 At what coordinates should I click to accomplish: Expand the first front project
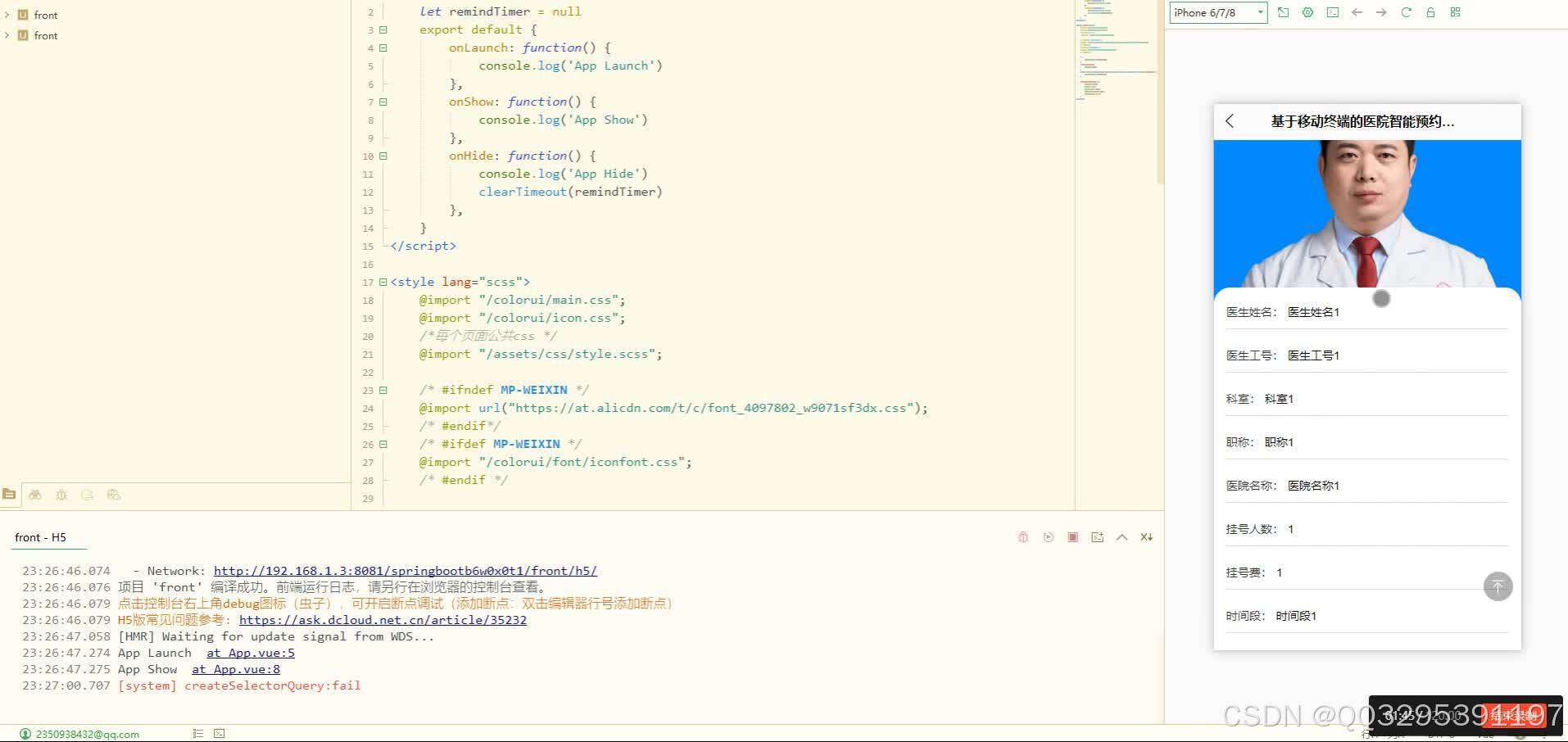click(x=7, y=15)
